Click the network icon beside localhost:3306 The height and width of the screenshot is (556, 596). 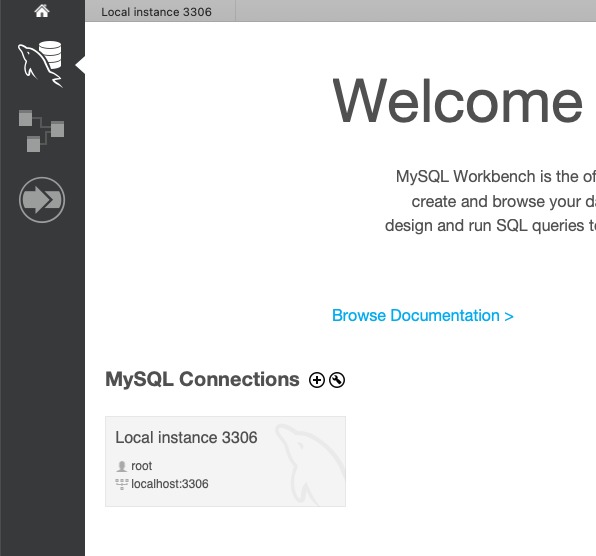pyautogui.click(x=122, y=484)
